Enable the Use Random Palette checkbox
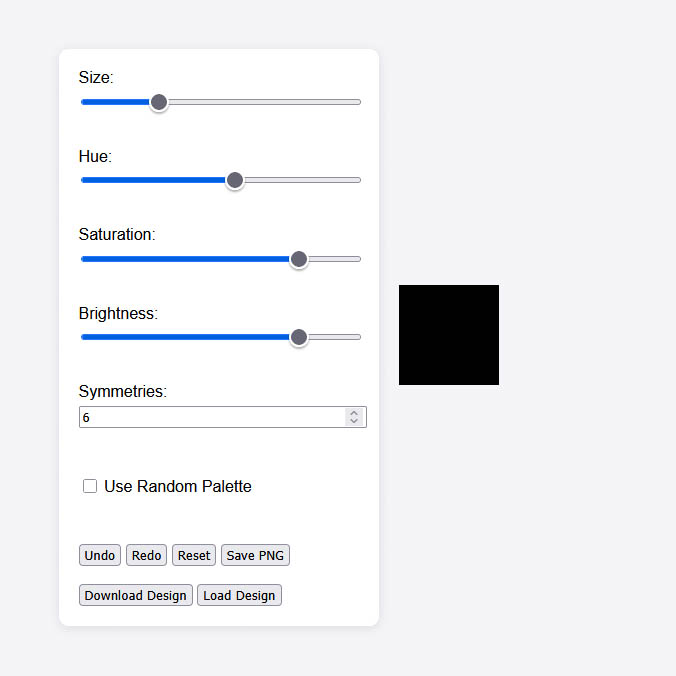The image size is (676, 676). click(x=90, y=486)
